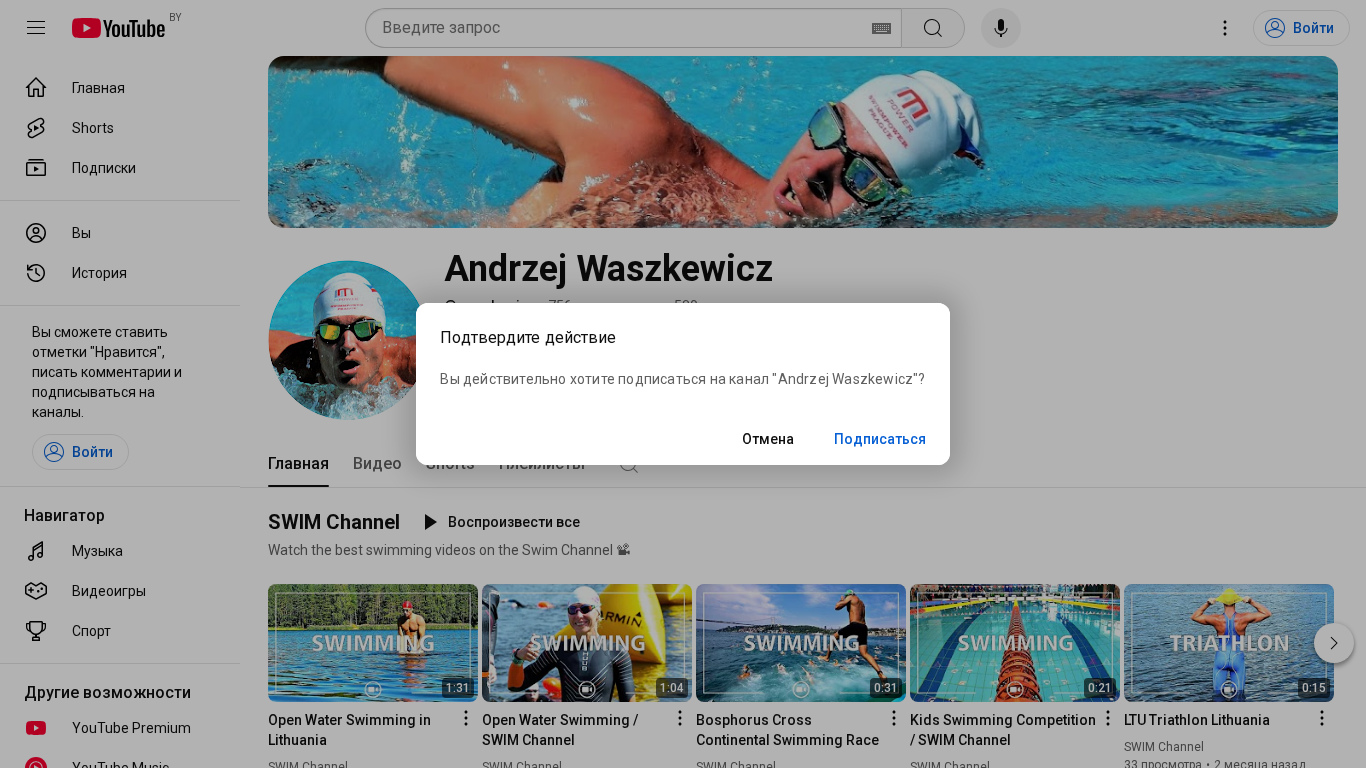1366x768 pixels.
Task: Open the LTU Triathlon Lithuania thumbnail
Action: (1229, 643)
